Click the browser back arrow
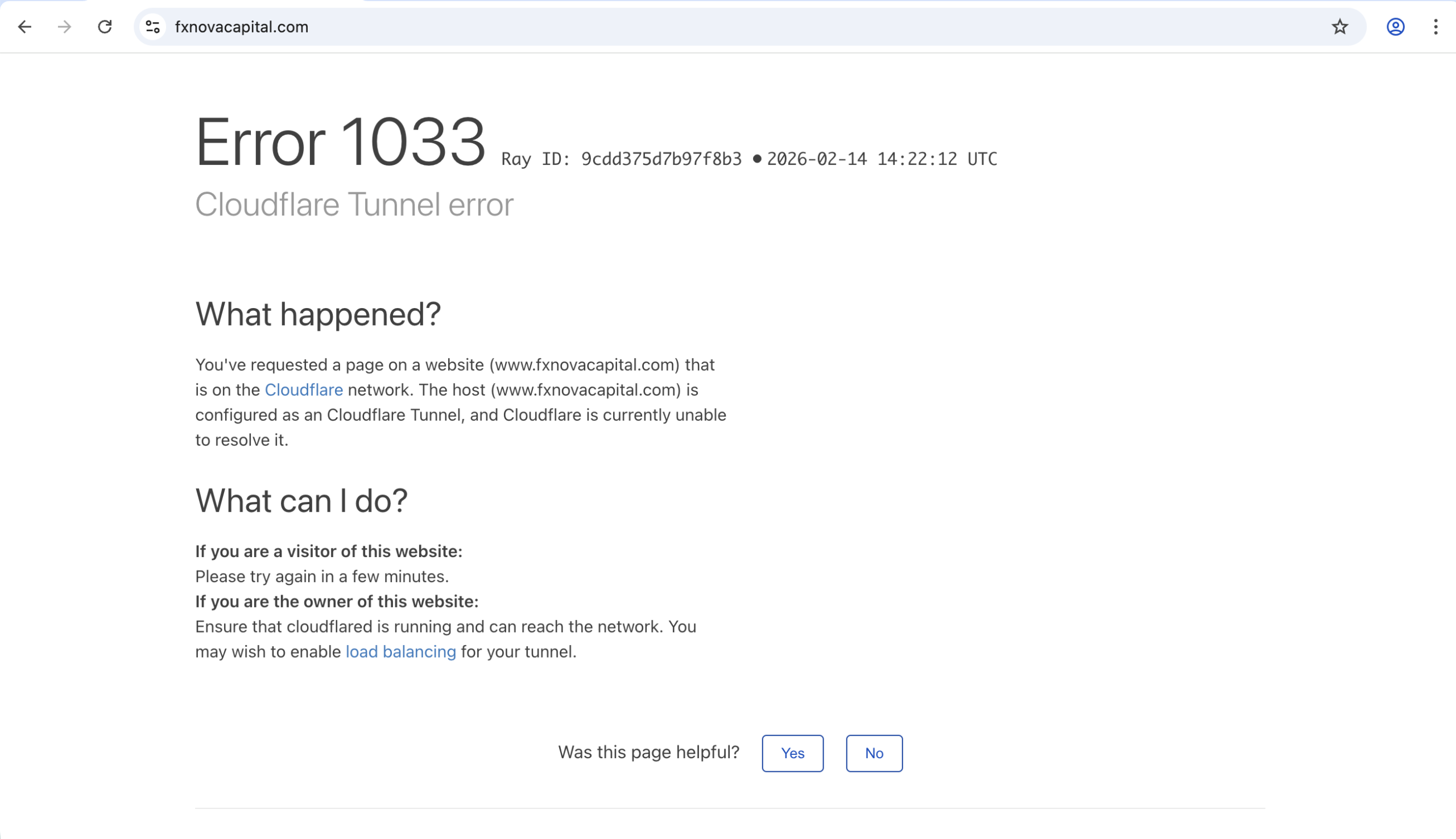 [25, 27]
